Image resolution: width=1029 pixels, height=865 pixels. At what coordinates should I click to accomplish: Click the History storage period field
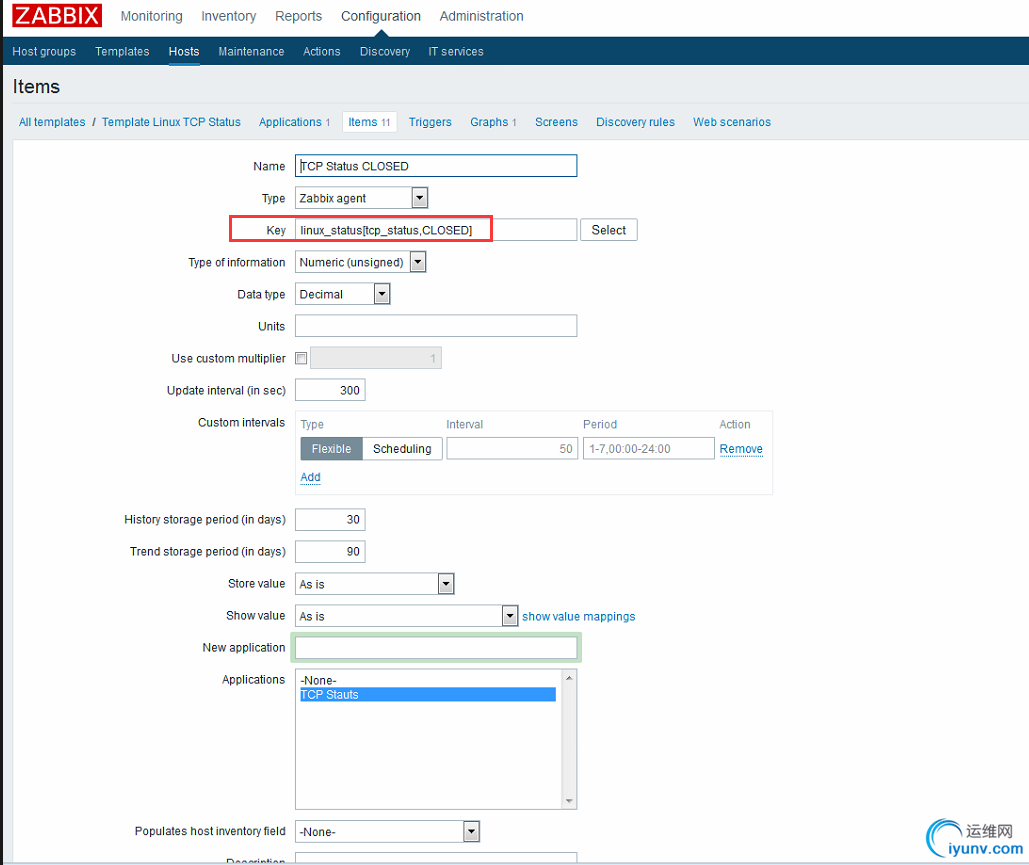(x=330, y=520)
